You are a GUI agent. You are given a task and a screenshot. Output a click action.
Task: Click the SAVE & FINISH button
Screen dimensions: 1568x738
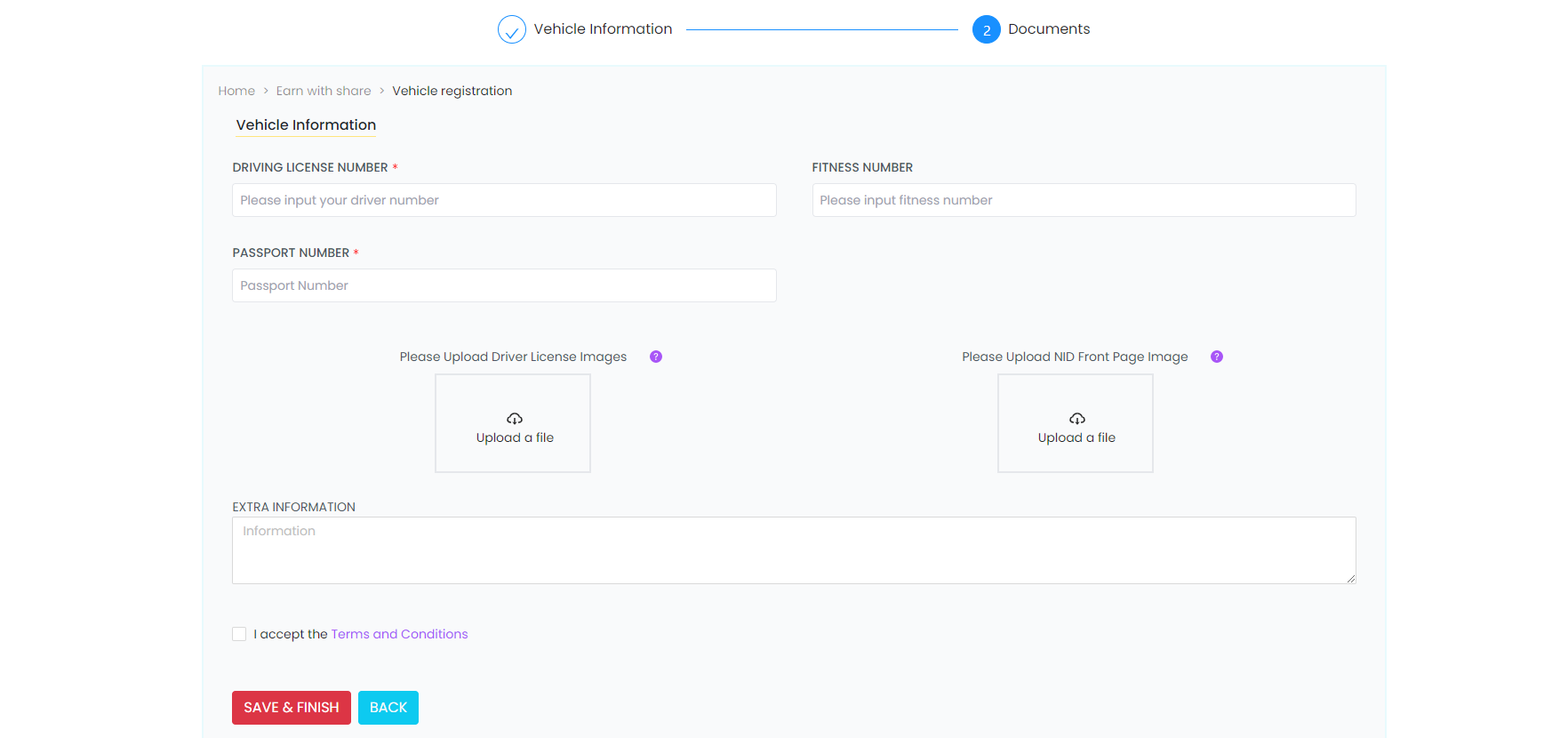point(292,708)
